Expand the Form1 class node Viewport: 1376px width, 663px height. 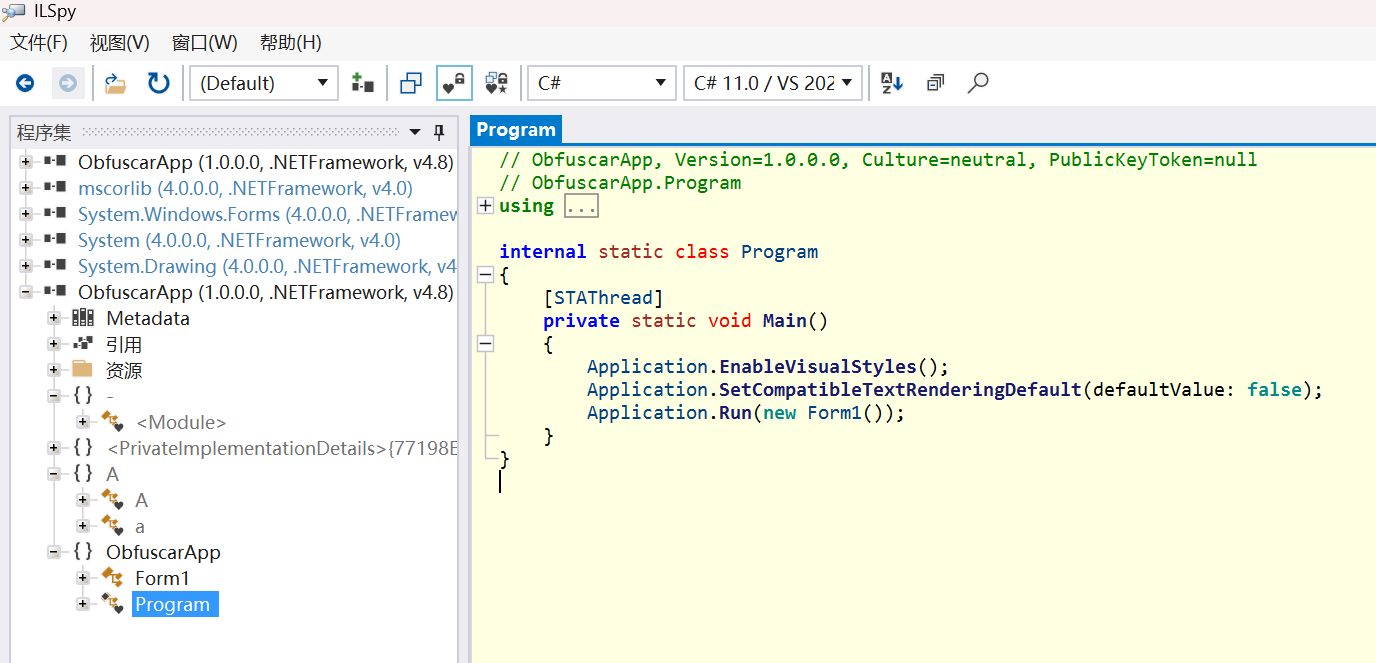click(x=83, y=578)
